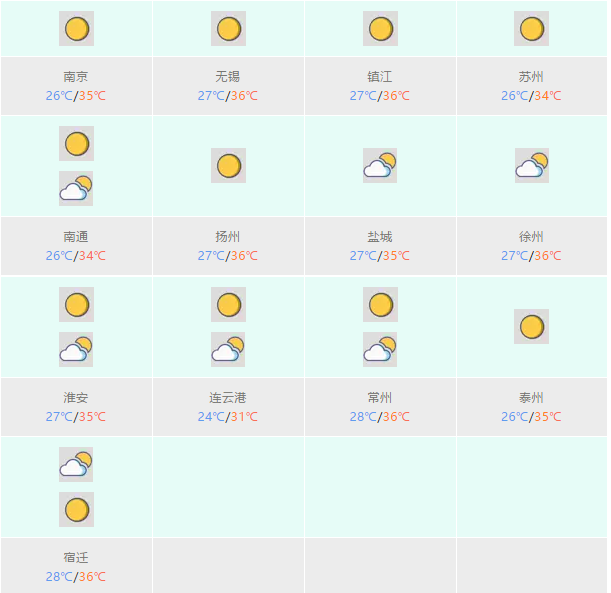
Task: Click the sunny icon directly above 宿迁
Action: pyautogui.click(x=76, y=509)
